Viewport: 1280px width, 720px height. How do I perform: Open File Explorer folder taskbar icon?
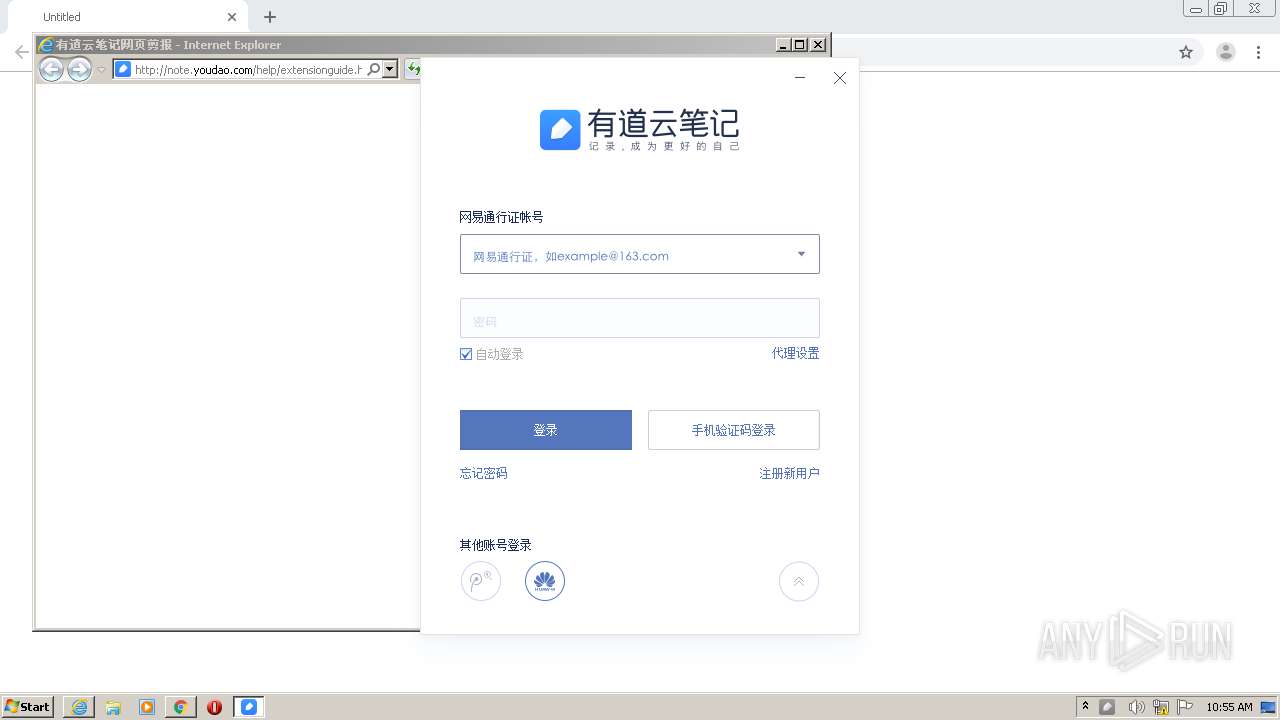[x=113, y=707]
